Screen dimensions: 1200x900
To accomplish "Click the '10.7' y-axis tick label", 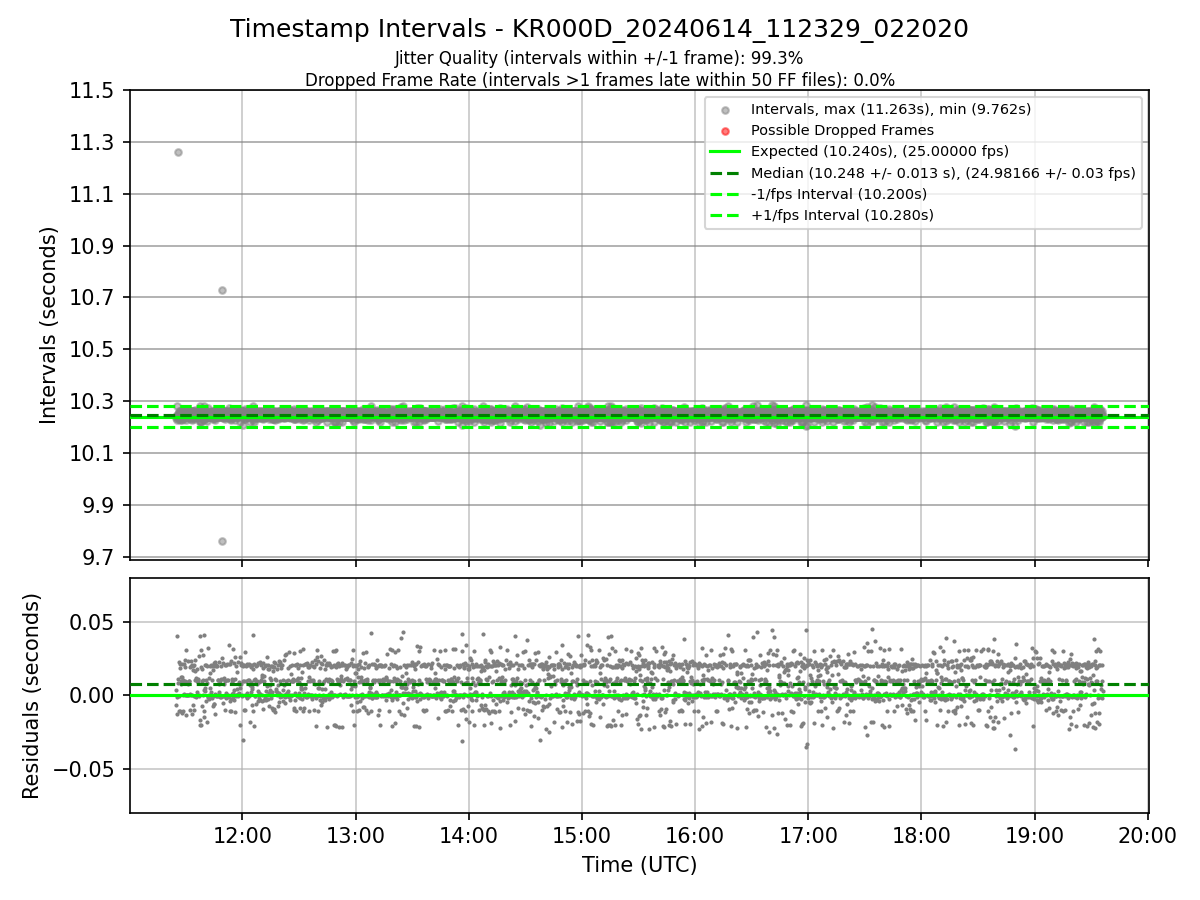I will 94,298.
